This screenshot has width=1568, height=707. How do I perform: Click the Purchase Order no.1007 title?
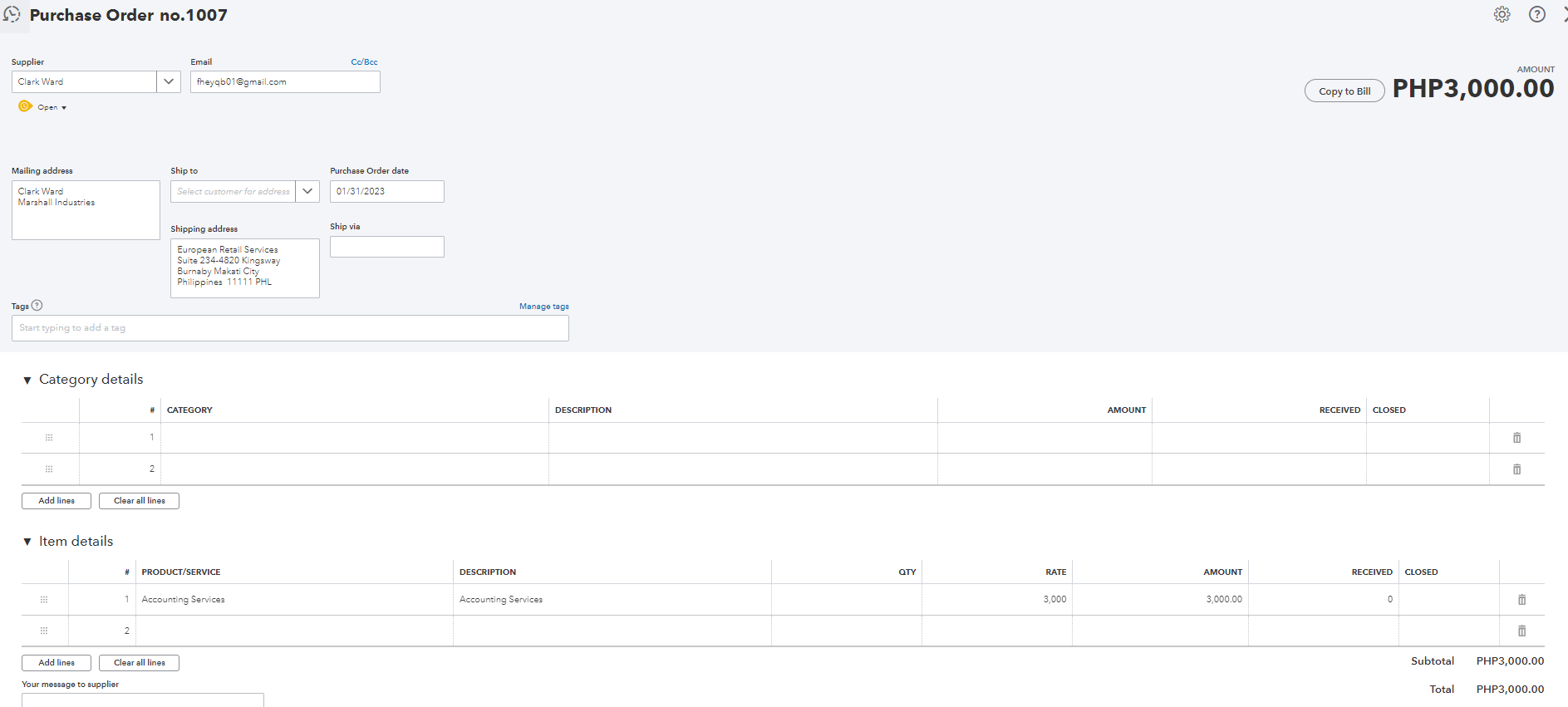pos(129,15)
